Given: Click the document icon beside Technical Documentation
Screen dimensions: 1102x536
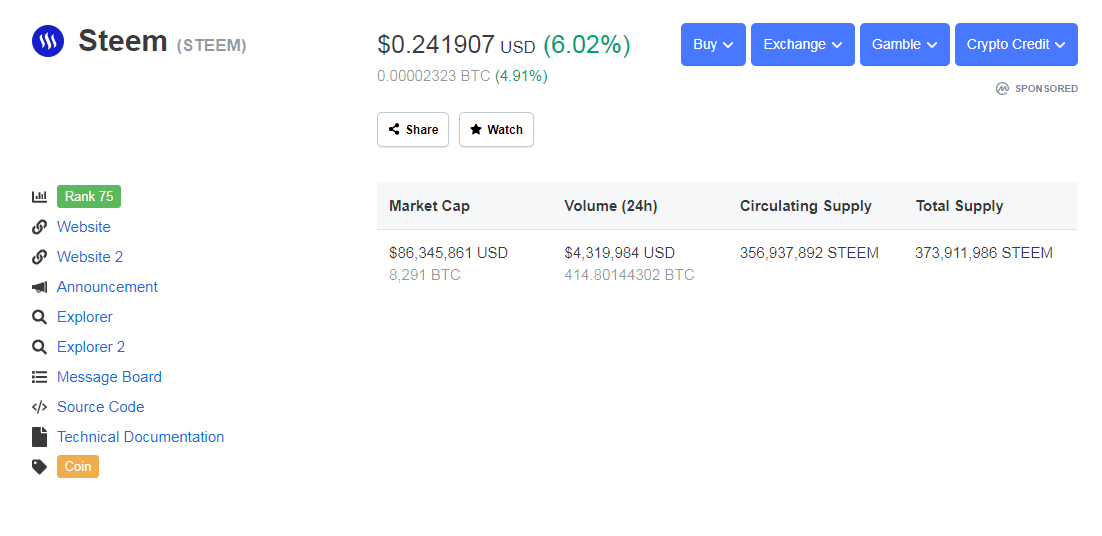Looking at the screenshot, I should pyautogui.click(x=39, y=437).
